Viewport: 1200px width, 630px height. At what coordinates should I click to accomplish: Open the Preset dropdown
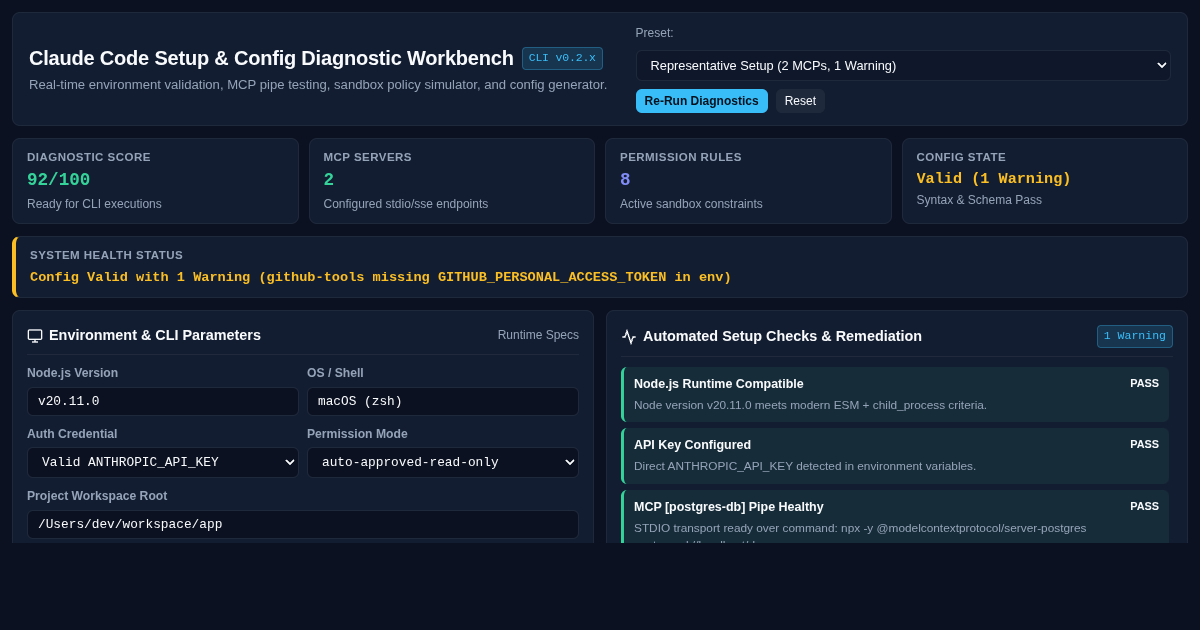903,65
